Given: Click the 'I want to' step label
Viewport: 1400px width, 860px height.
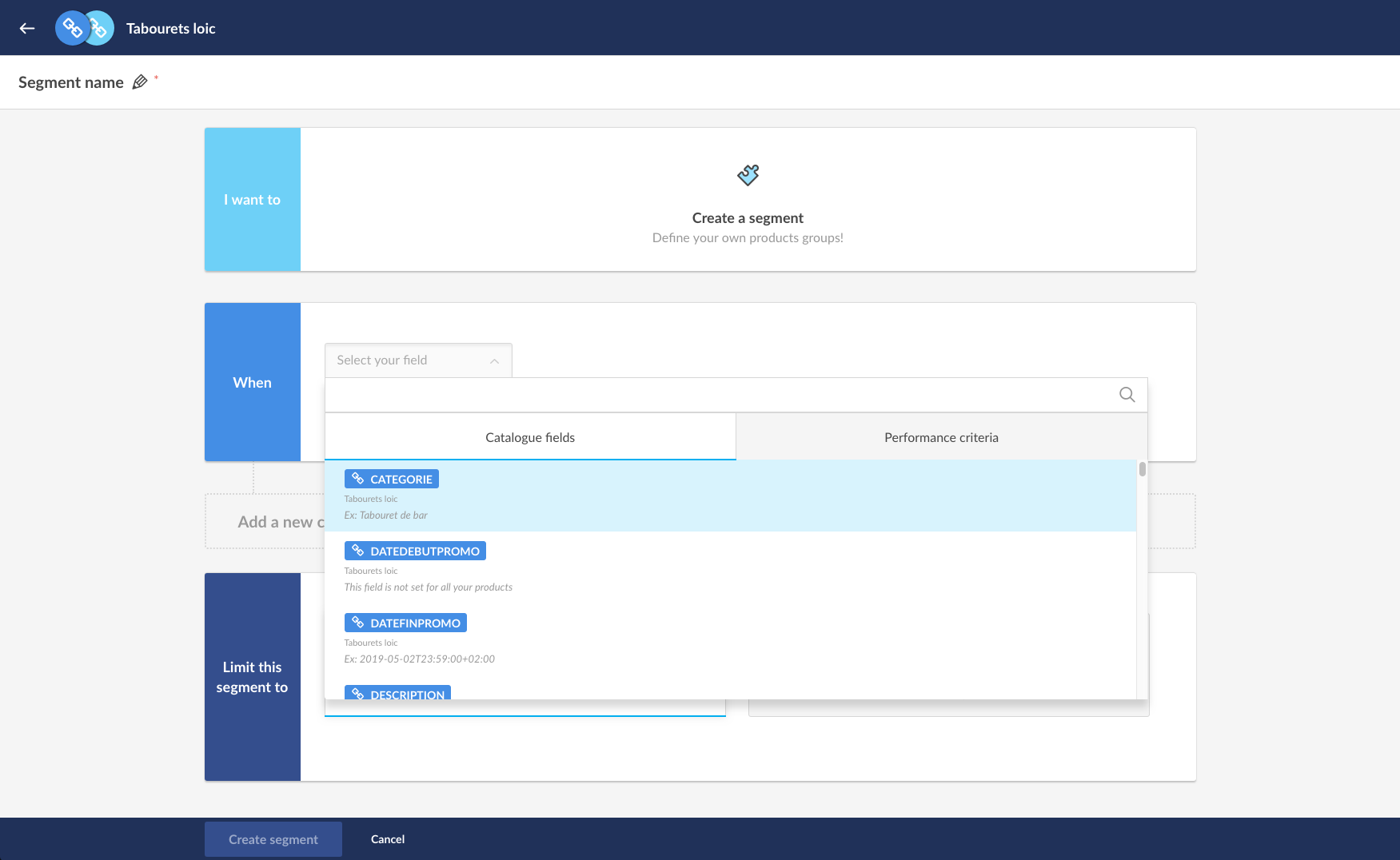Looking at the screenshot, I should click(253, 200).
